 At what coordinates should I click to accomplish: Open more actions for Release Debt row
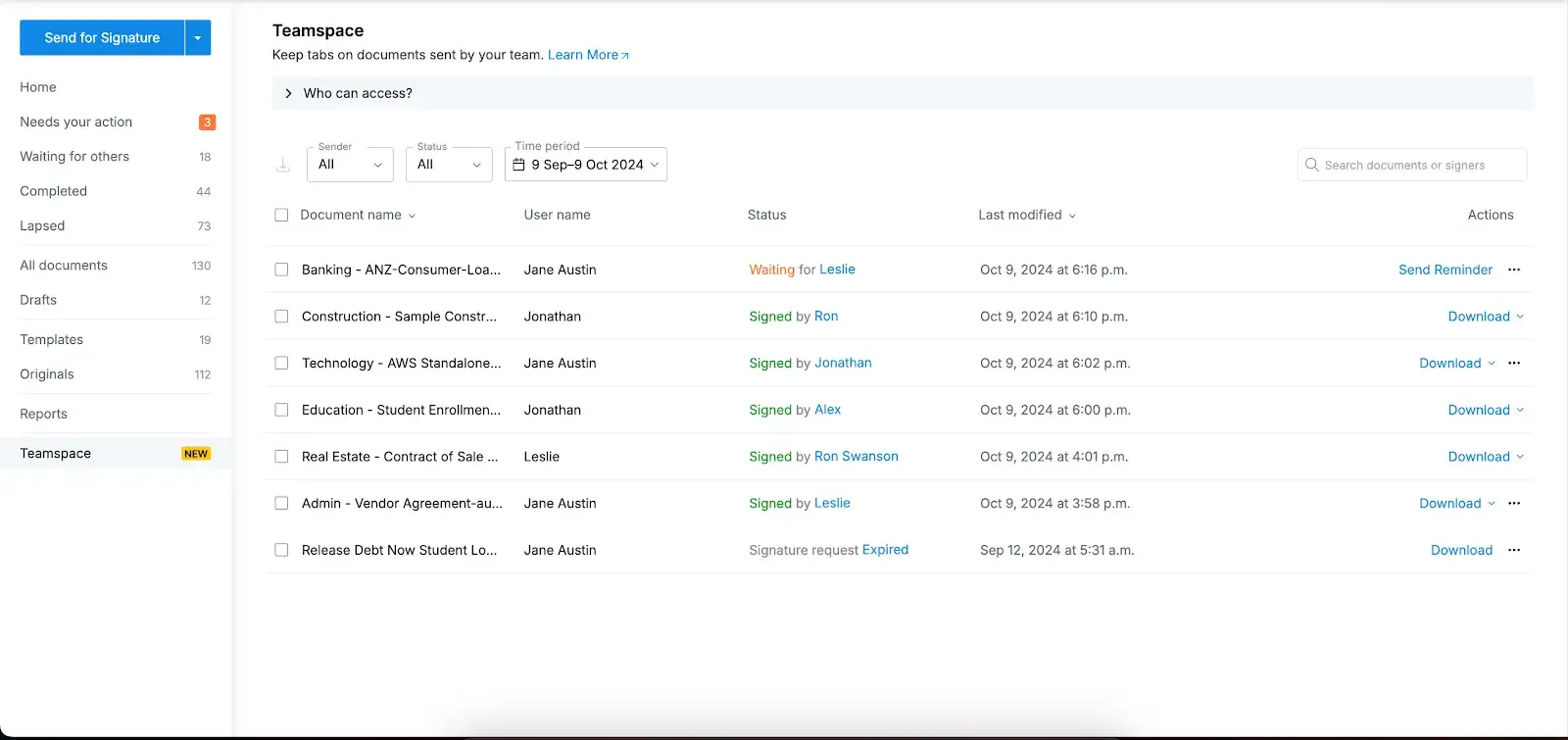[x=1514, y=550]
